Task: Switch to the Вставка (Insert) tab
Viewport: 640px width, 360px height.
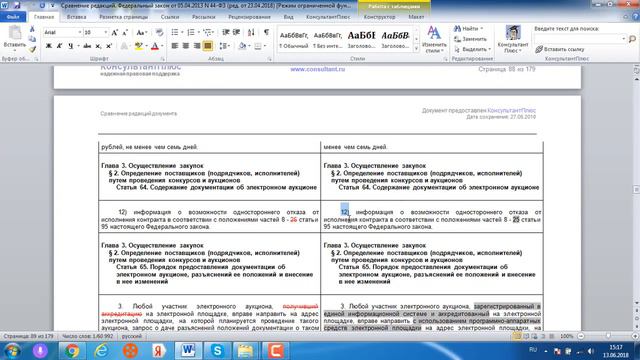Action: (76, 17)
